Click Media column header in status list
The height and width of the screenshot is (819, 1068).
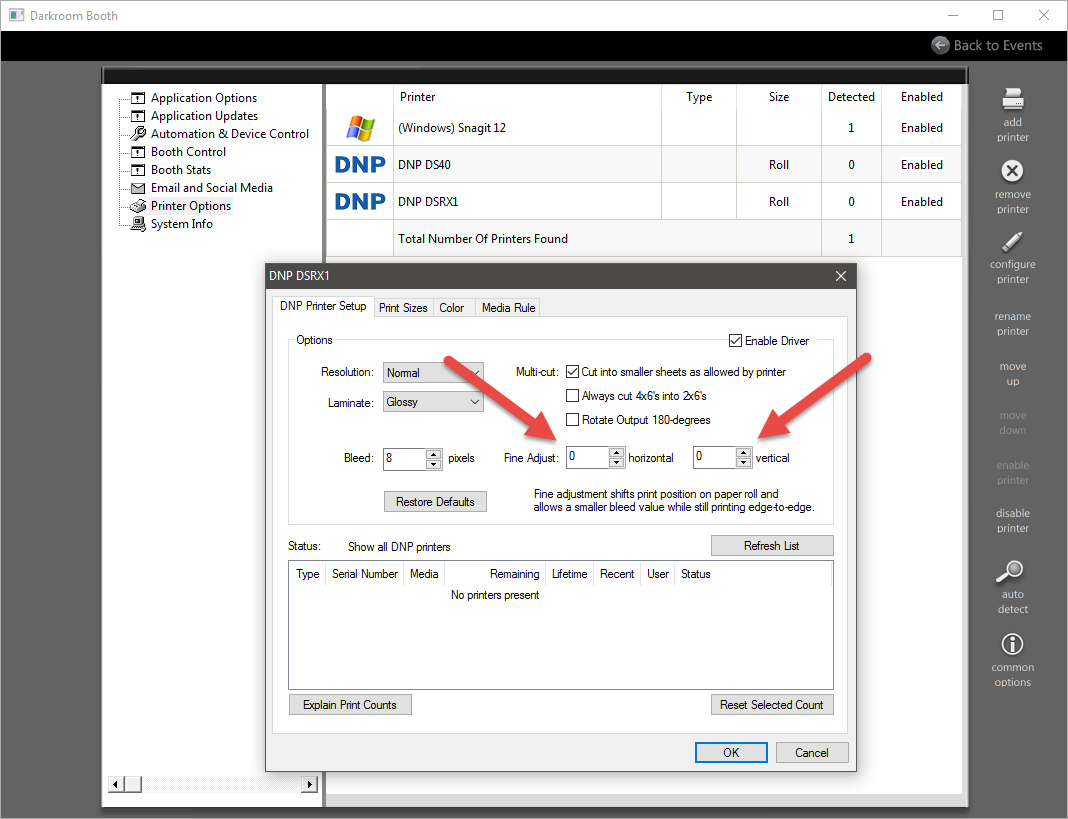click(x=424, y=574)
